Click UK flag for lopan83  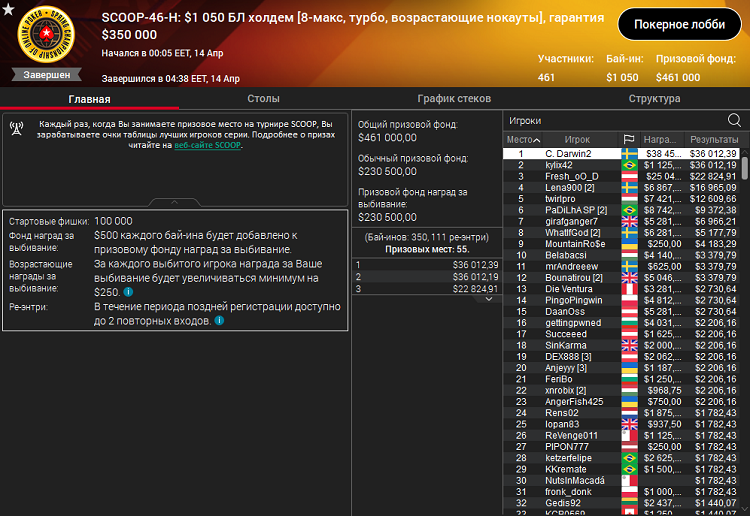629,424
